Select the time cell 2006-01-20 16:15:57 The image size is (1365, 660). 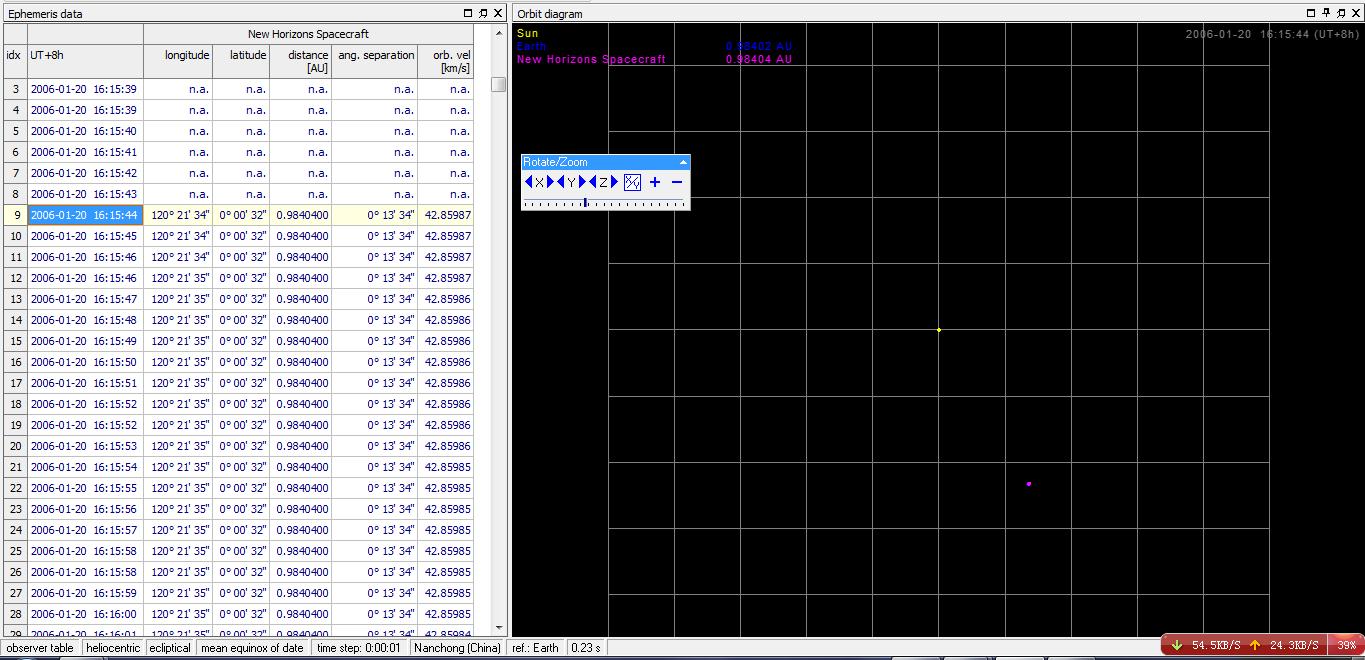[x=86, y=530]
